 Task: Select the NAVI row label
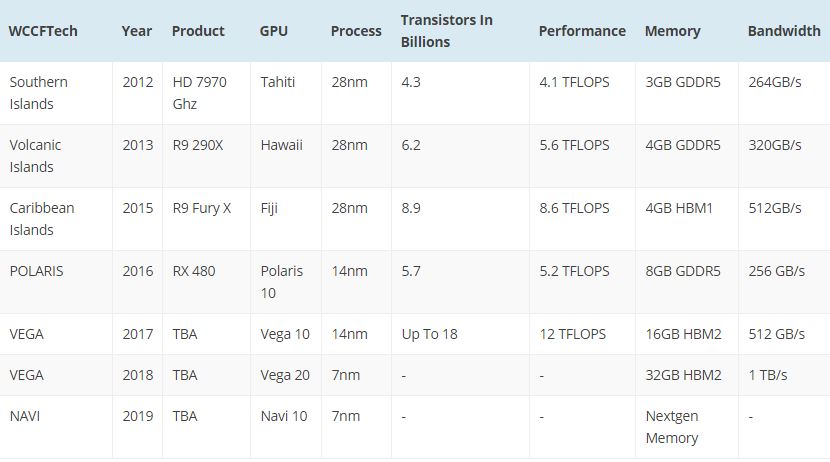coord(24,416)
